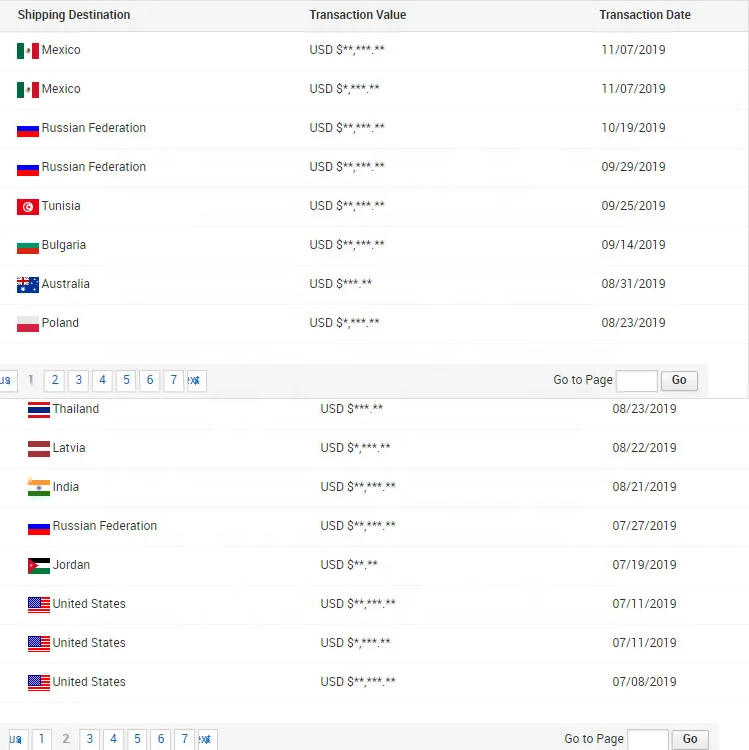Image resolution: width=749 pixels, height=750 pixels.
Task: Click the Jordan flag icon
Action: [39, 566]
